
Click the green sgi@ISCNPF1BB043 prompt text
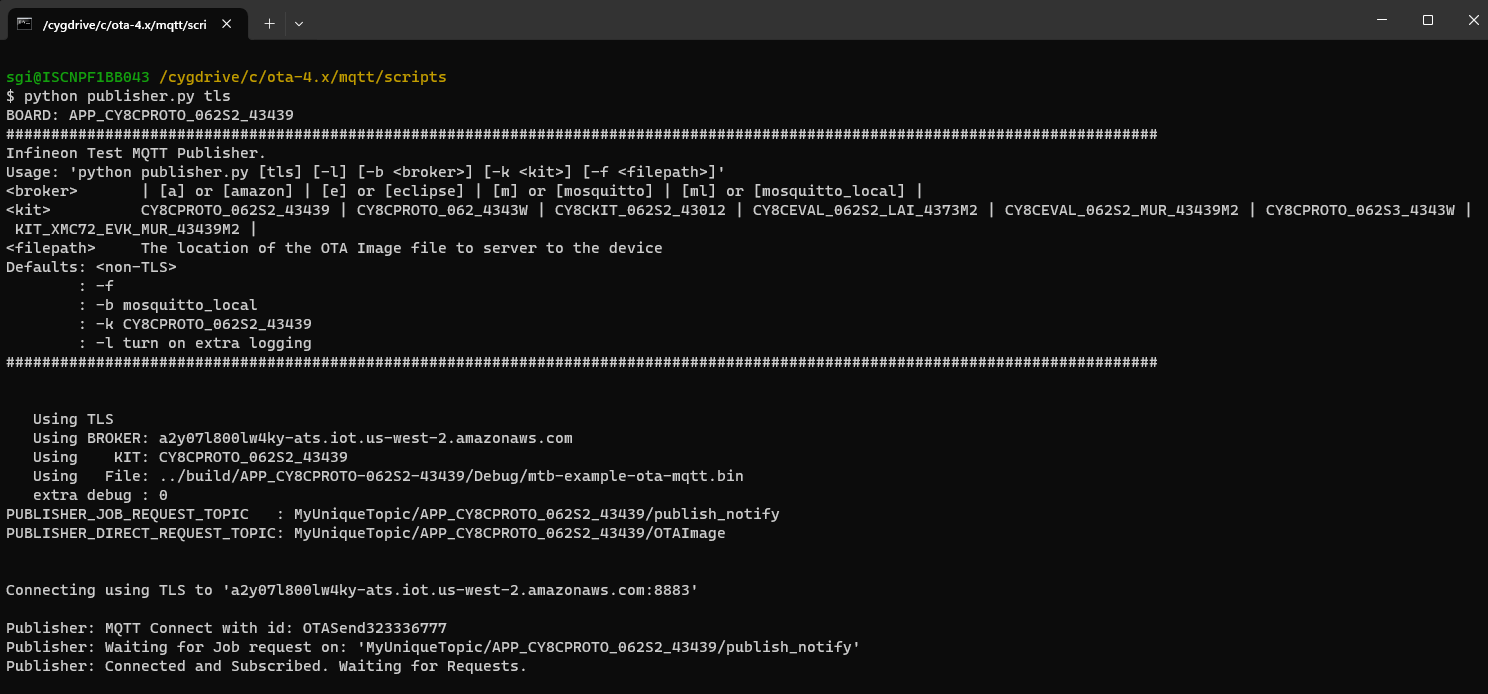click(78, 77)
